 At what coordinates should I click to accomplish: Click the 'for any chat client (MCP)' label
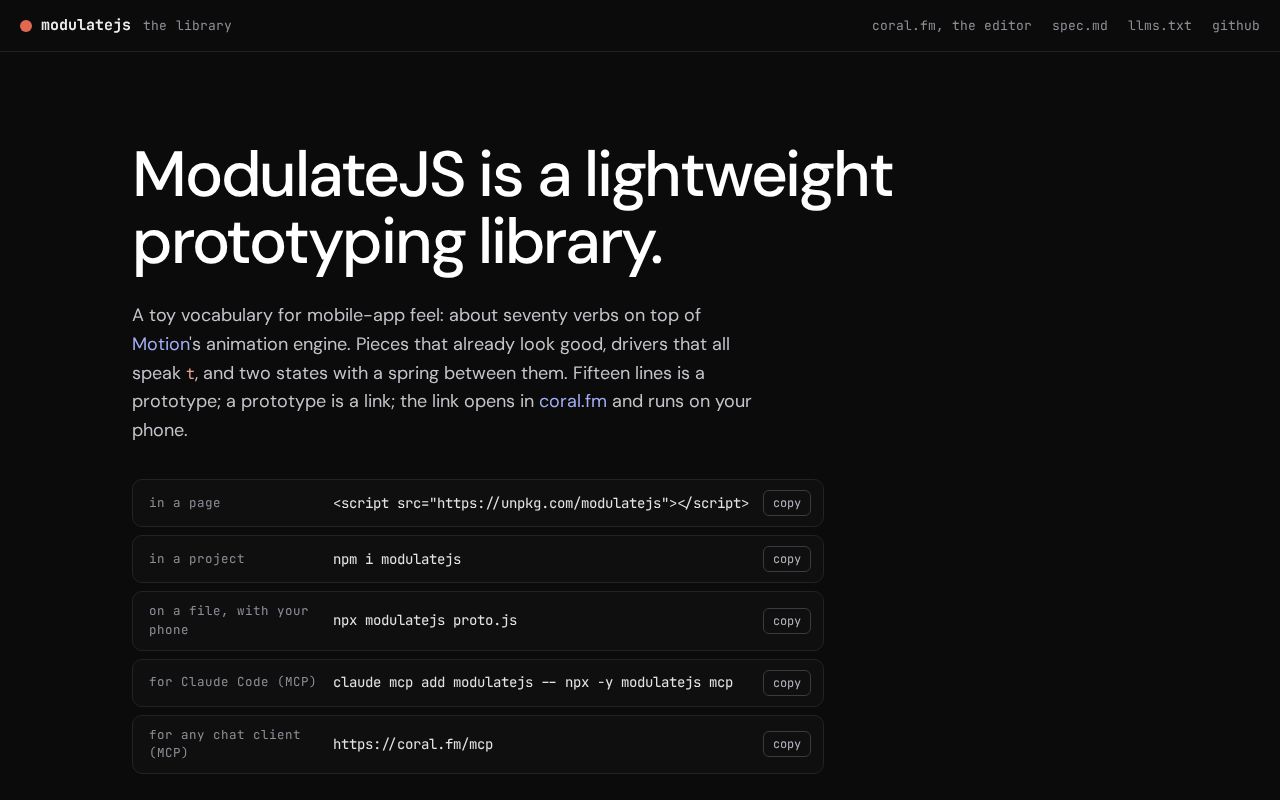[225, 743]
